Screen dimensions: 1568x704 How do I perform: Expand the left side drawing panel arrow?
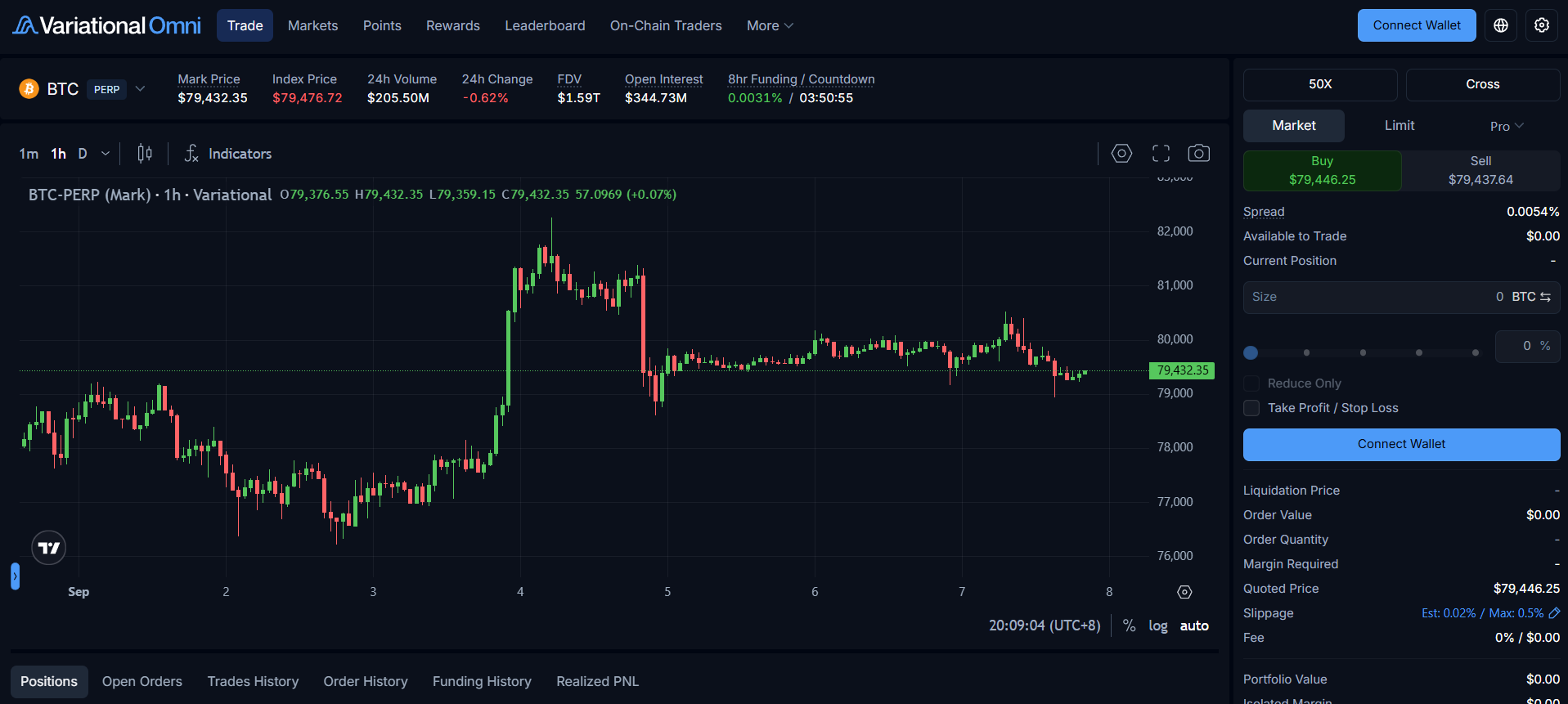tap(15, 576)
